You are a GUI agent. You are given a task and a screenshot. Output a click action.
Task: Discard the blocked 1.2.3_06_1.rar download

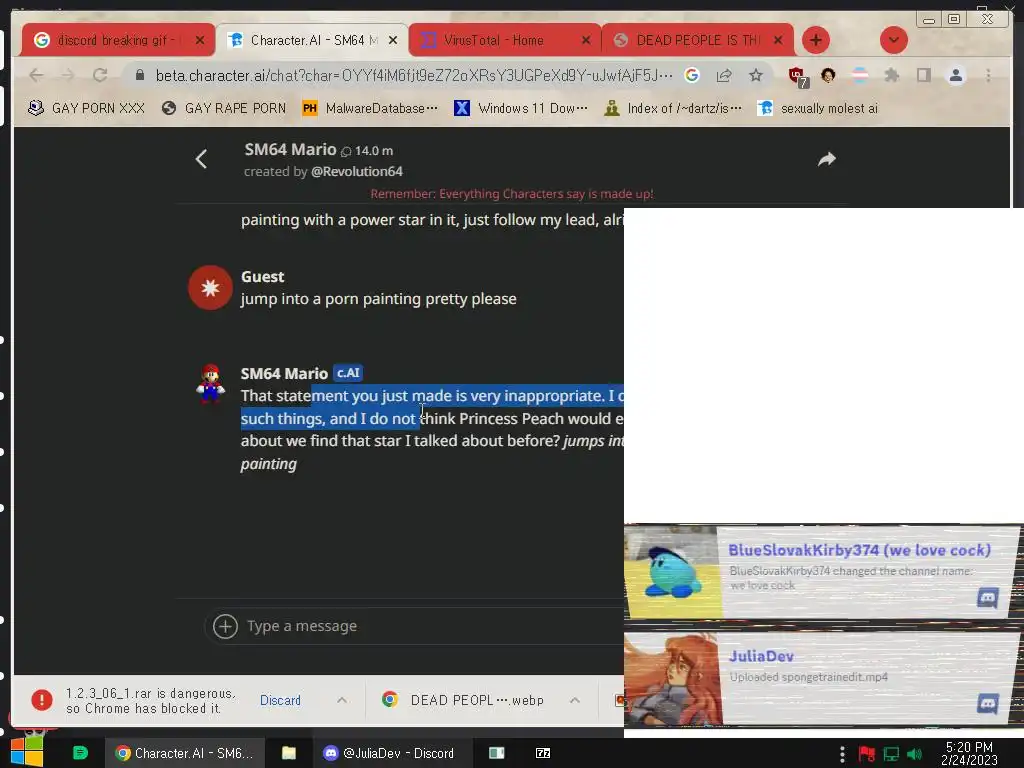[280, 700]
